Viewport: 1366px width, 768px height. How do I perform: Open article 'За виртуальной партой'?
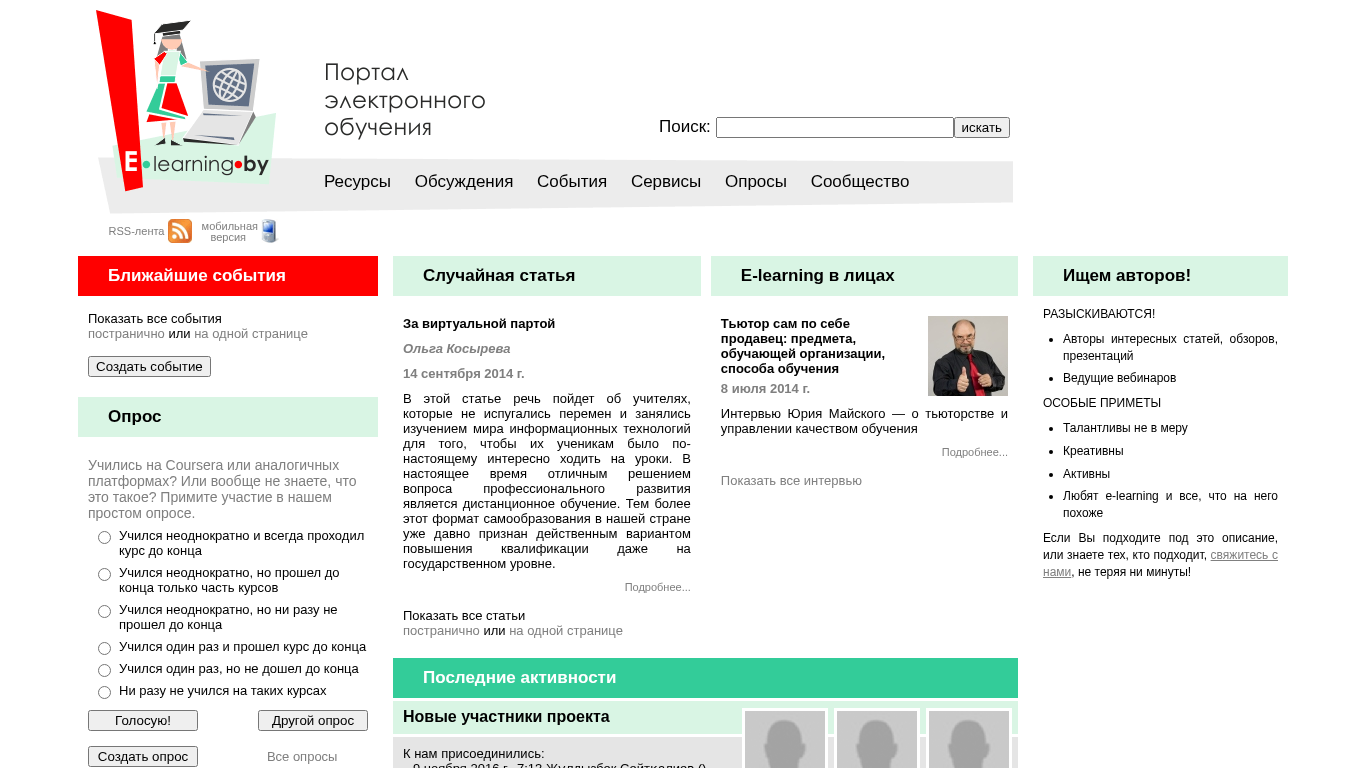(479, 324)
